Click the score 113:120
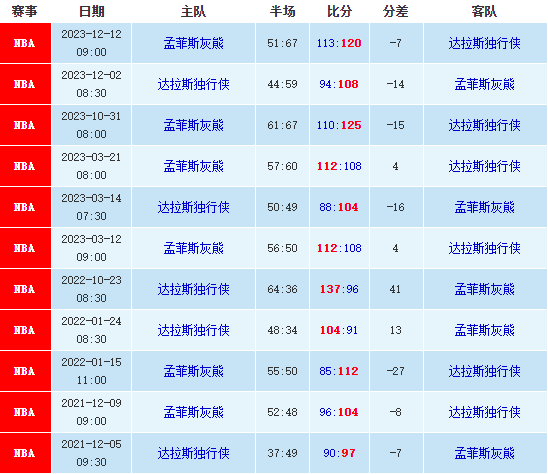Viewport: 548px width, 474px height. pyautogui.click(x=339, y=43)
